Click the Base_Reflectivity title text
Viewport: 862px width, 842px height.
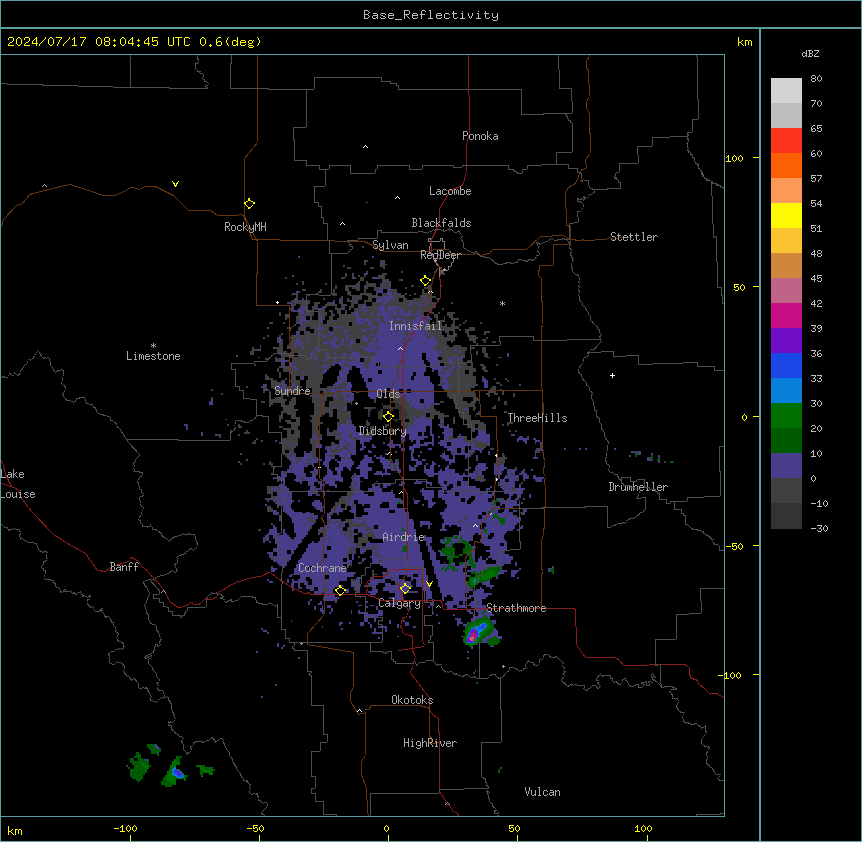click(x=431, y=15)
